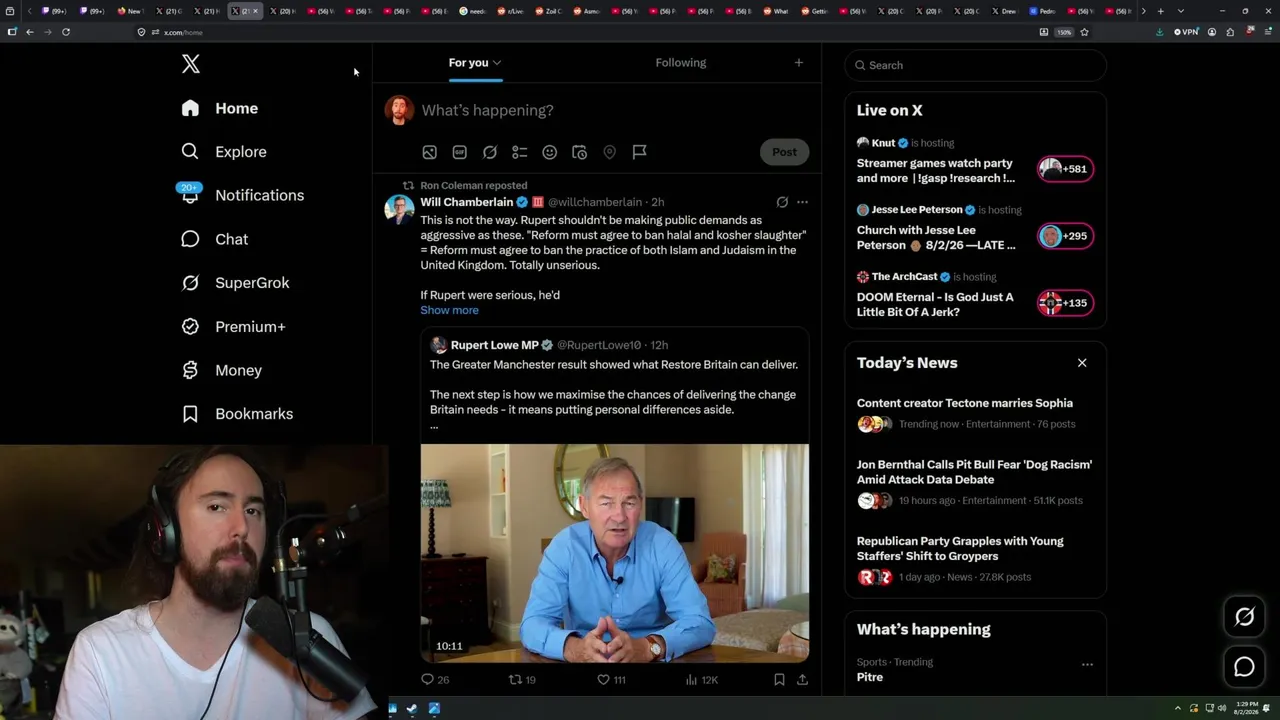Image resolution: width=1280 pixels, height=720 pixels.
Task: Repost the post with 19 reposts
Action: coord(522,680)
